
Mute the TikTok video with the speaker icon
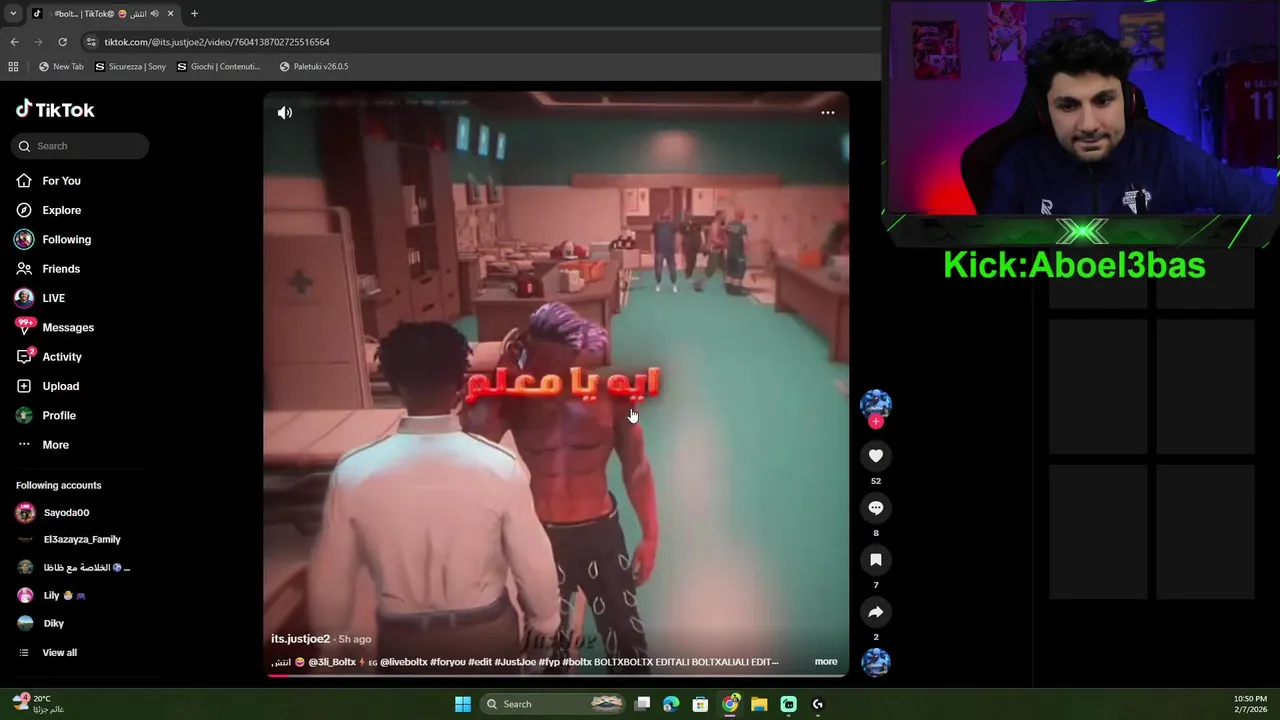[285, 113]
